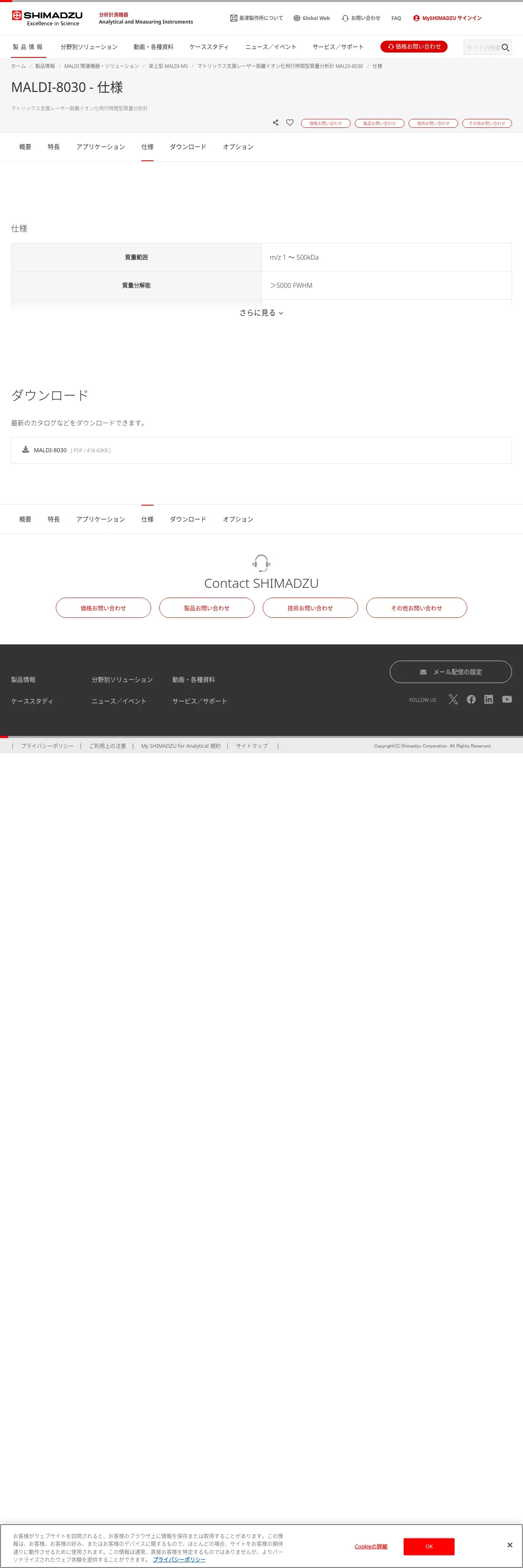Viewport: 523px width, 1568px height.
Task: Select アプリケーション tab in upper tab bar
Action: [101, 147]
